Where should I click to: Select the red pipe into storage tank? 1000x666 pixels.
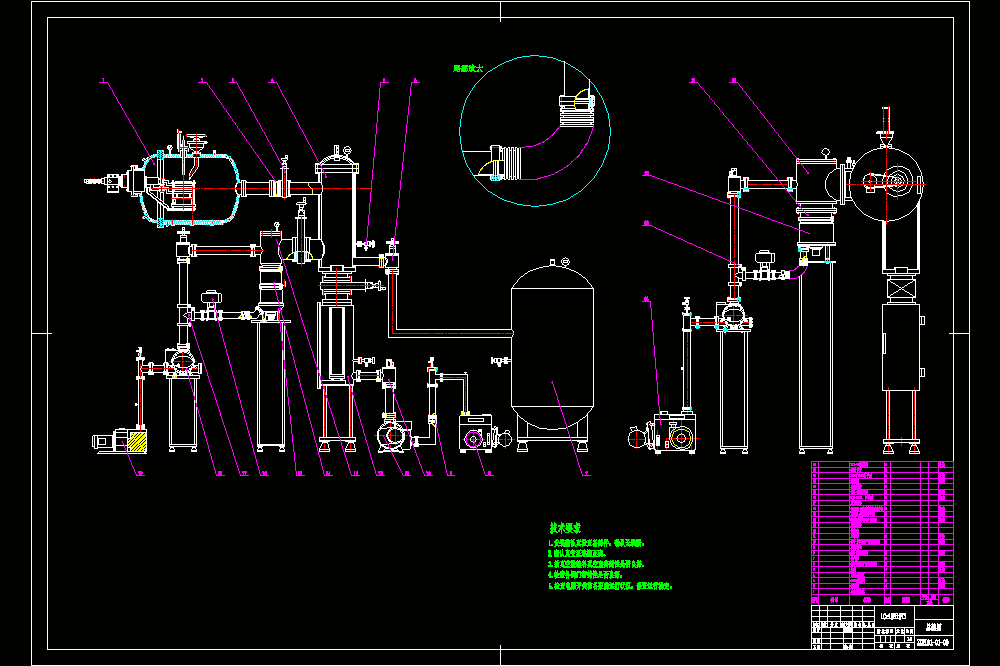point(452,332)
